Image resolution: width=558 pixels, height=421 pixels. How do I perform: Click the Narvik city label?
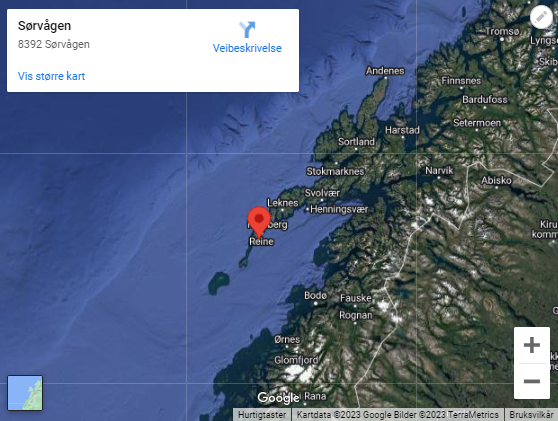(439, 170)
